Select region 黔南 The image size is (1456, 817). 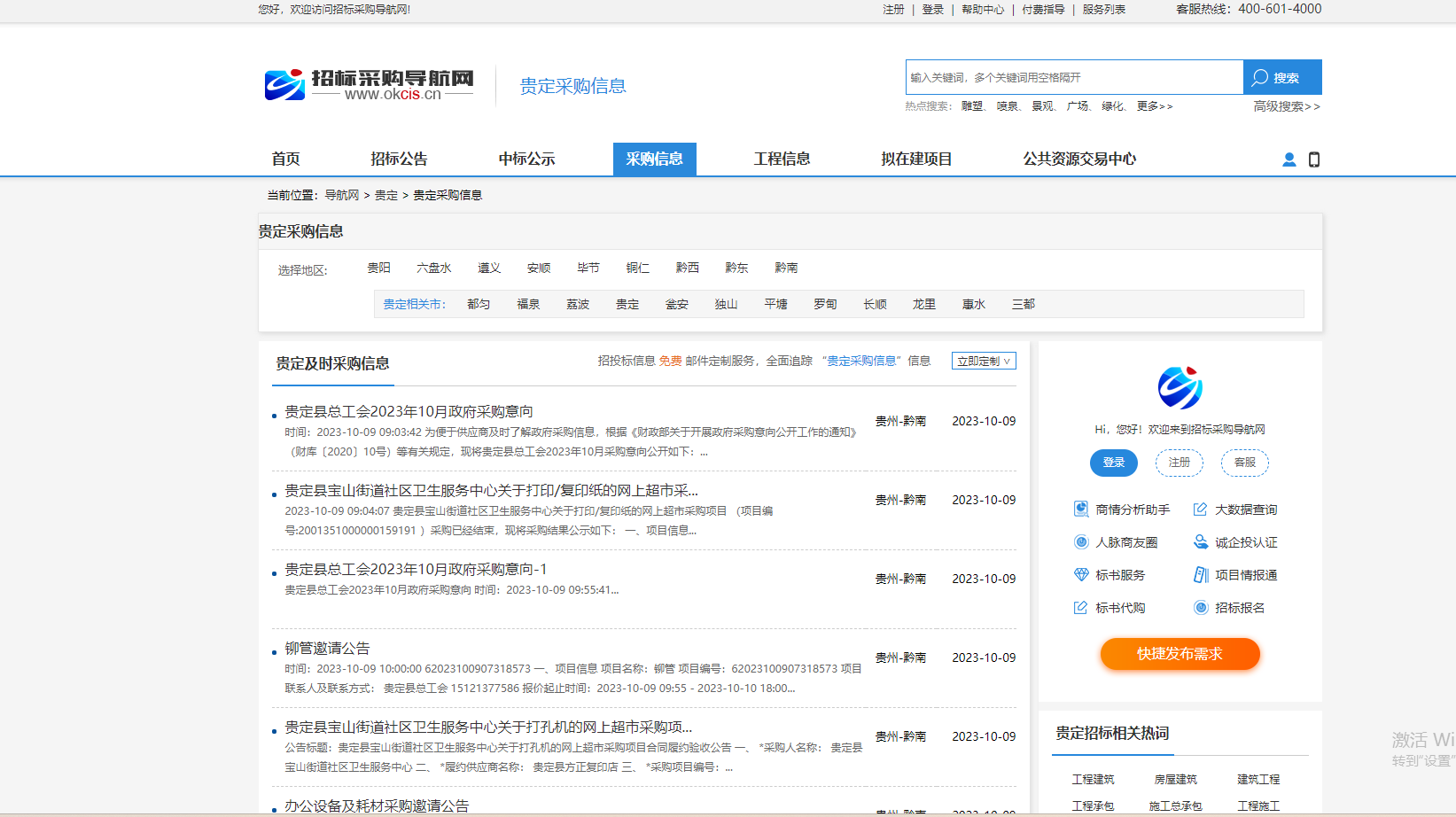point(786,268)
